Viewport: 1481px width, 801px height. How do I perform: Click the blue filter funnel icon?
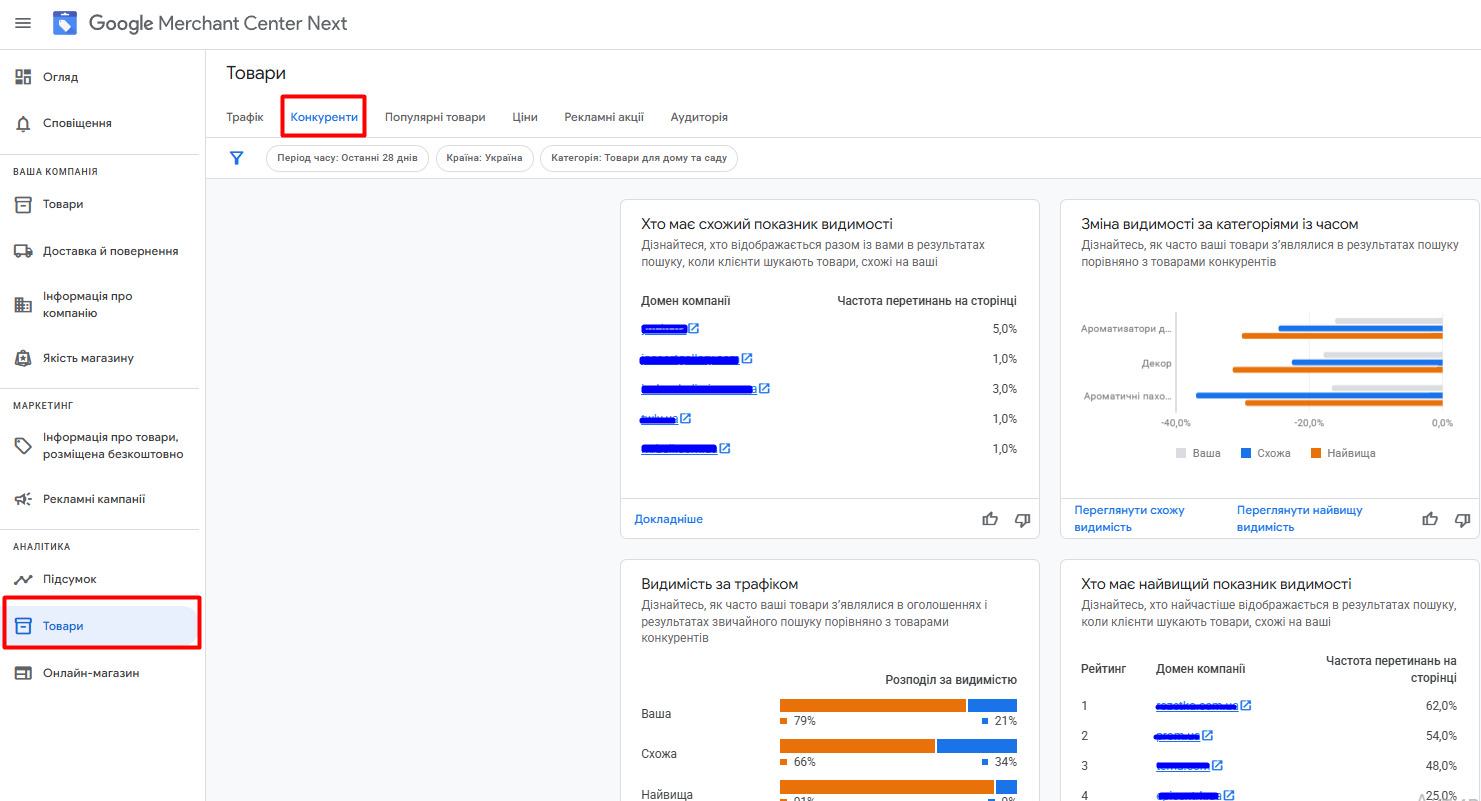click(x=237, y=158)
